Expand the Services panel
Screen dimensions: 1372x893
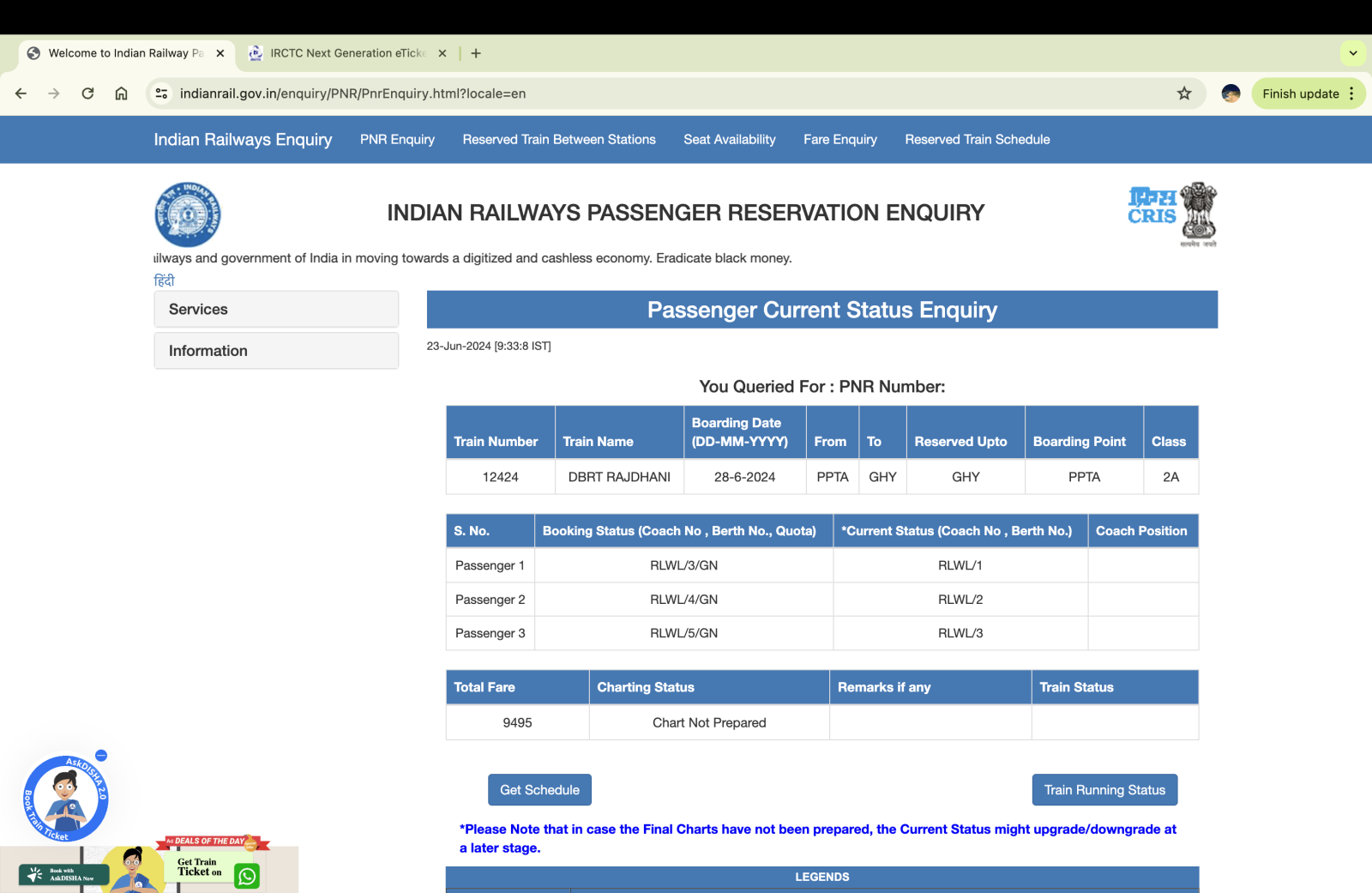pos(276,309)
